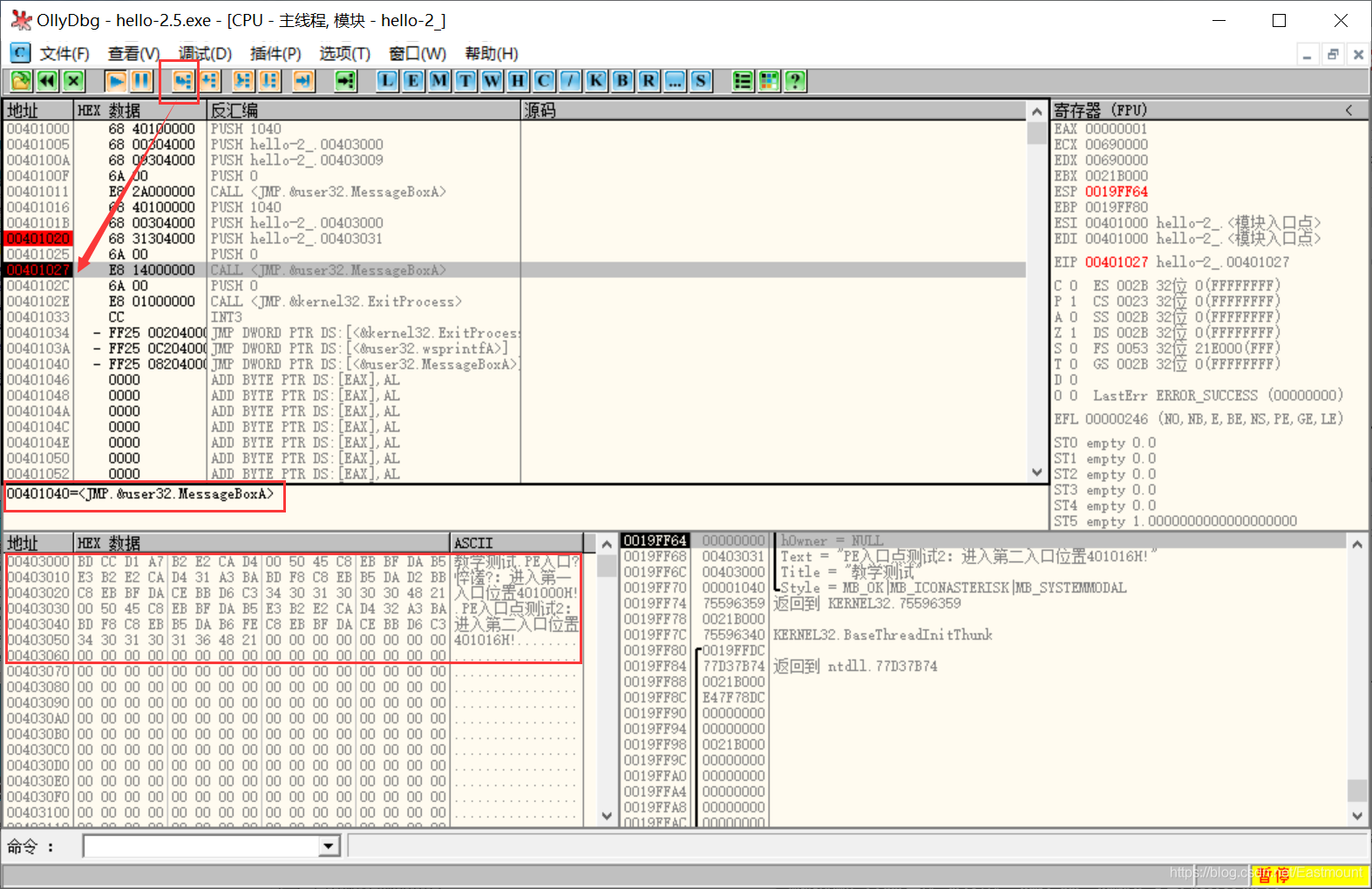
Task: Open the 插件(P) plugins menu
Action: tap(275, 53)
